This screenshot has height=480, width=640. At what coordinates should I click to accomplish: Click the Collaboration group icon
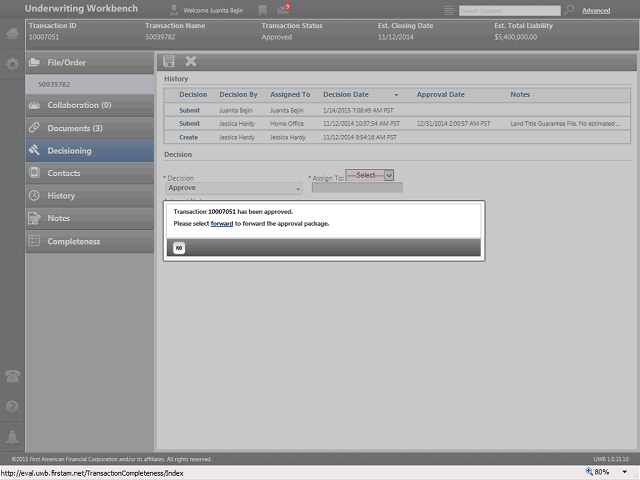tap(34, 105)
